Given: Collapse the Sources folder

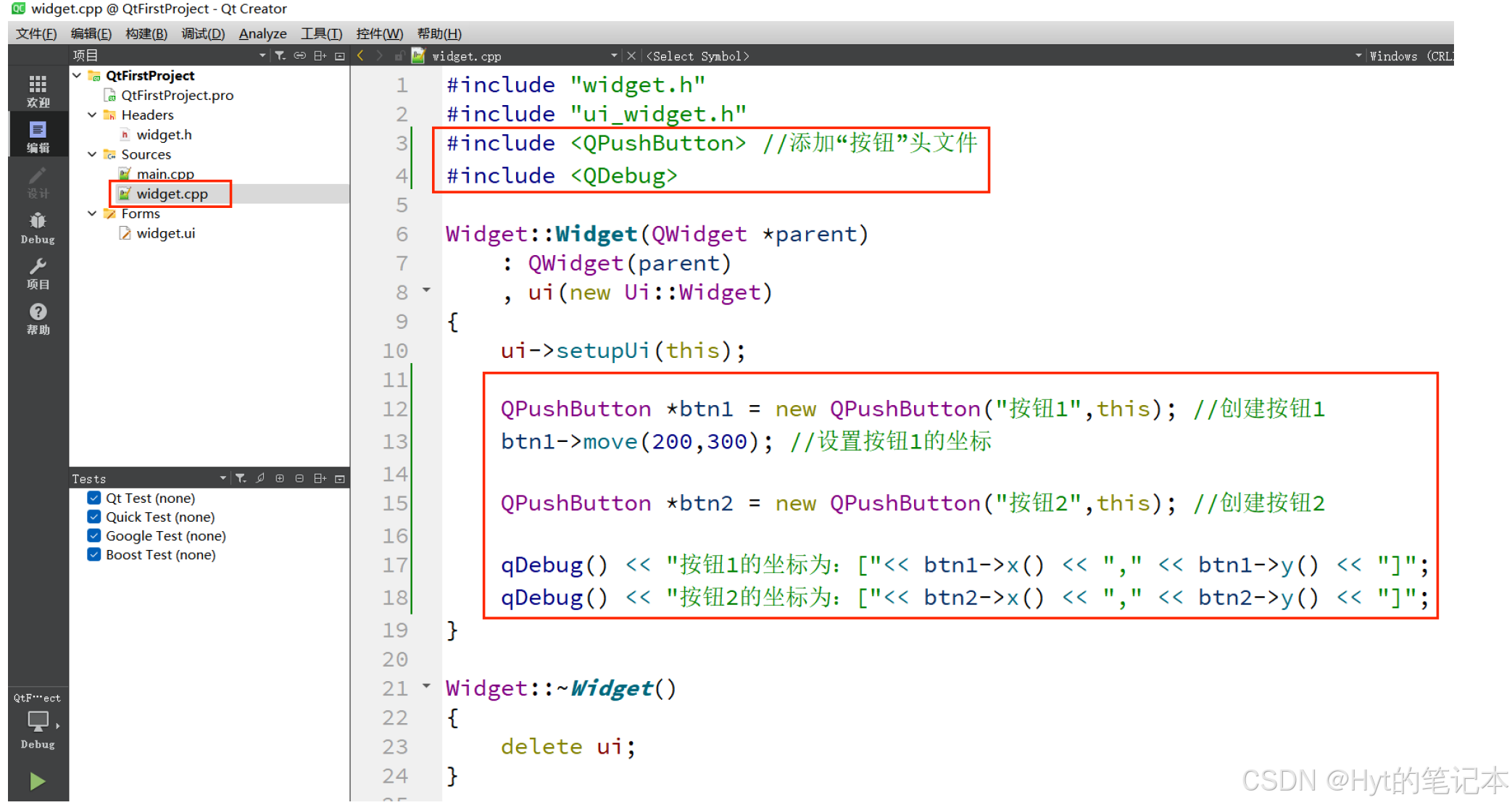Looking at the screenshot, I should pos(92,154).
